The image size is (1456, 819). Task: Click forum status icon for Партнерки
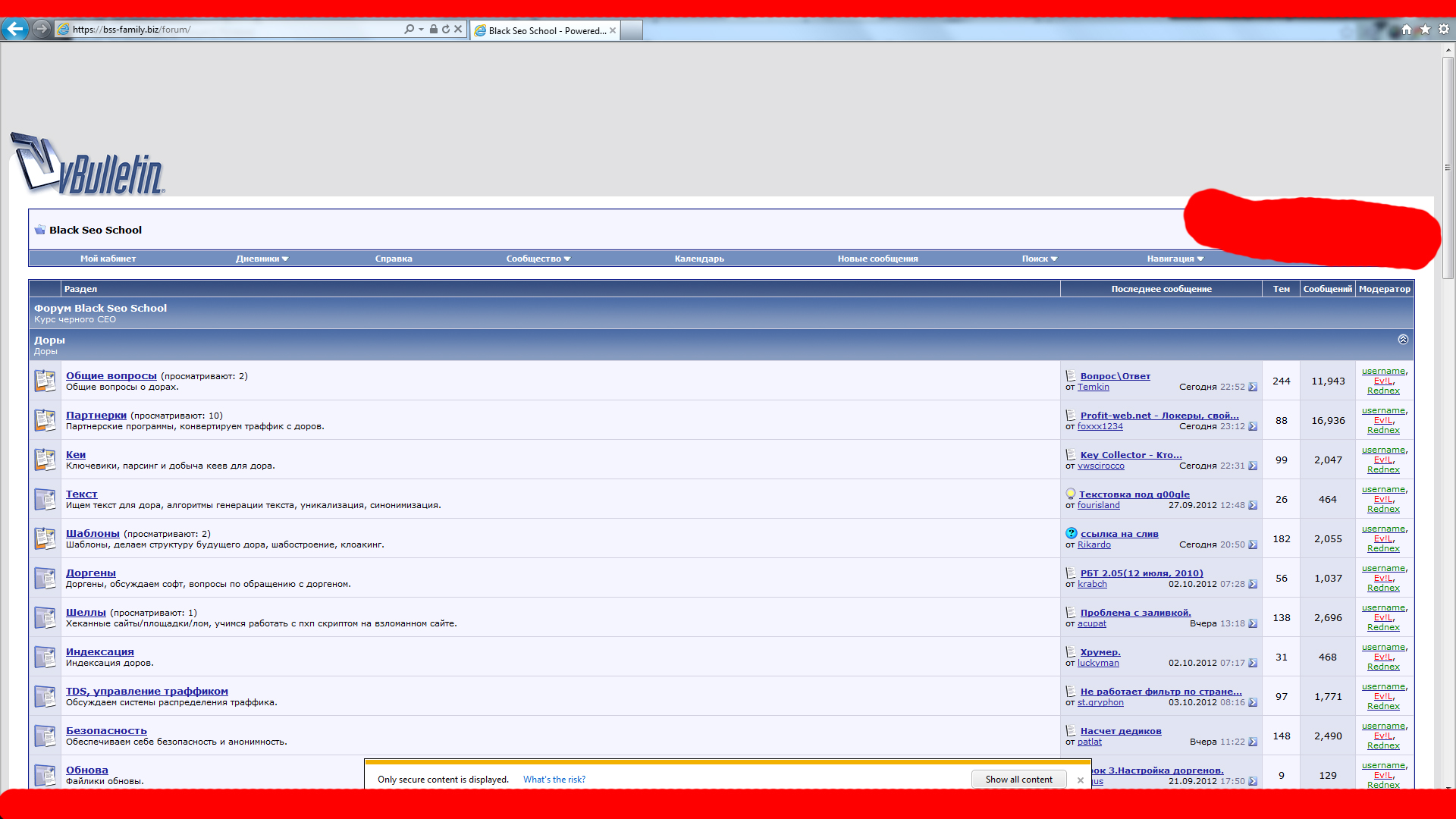tap(45, 420)
